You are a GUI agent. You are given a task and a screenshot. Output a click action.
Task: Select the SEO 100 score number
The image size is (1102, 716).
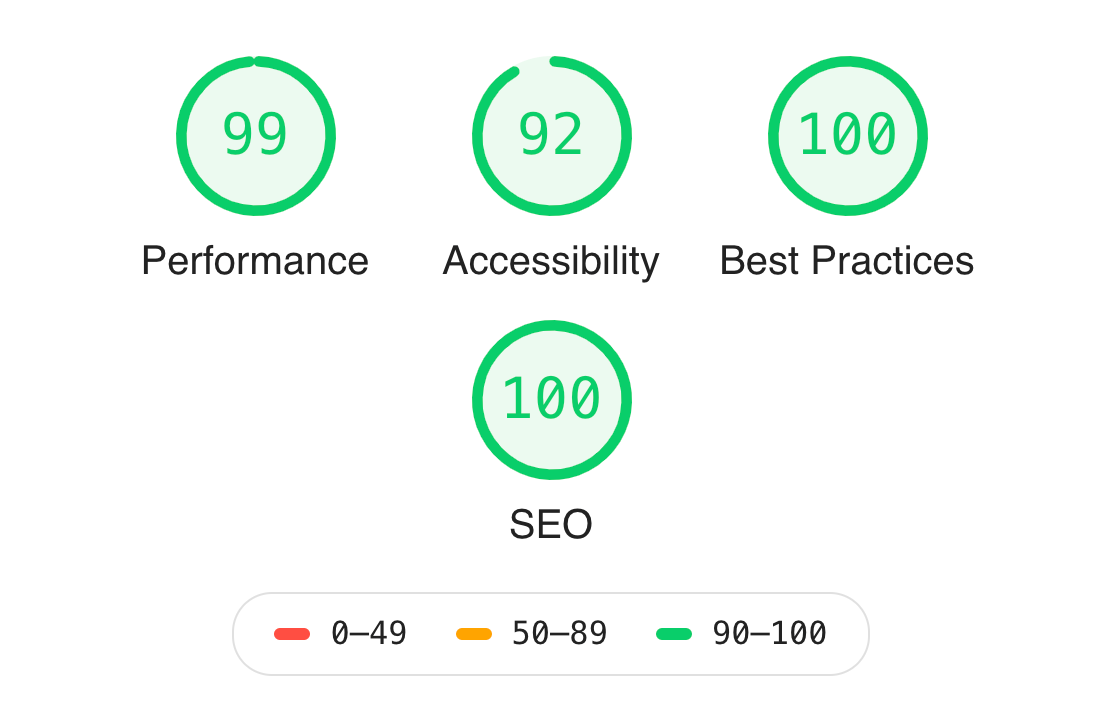pos(552,398)
